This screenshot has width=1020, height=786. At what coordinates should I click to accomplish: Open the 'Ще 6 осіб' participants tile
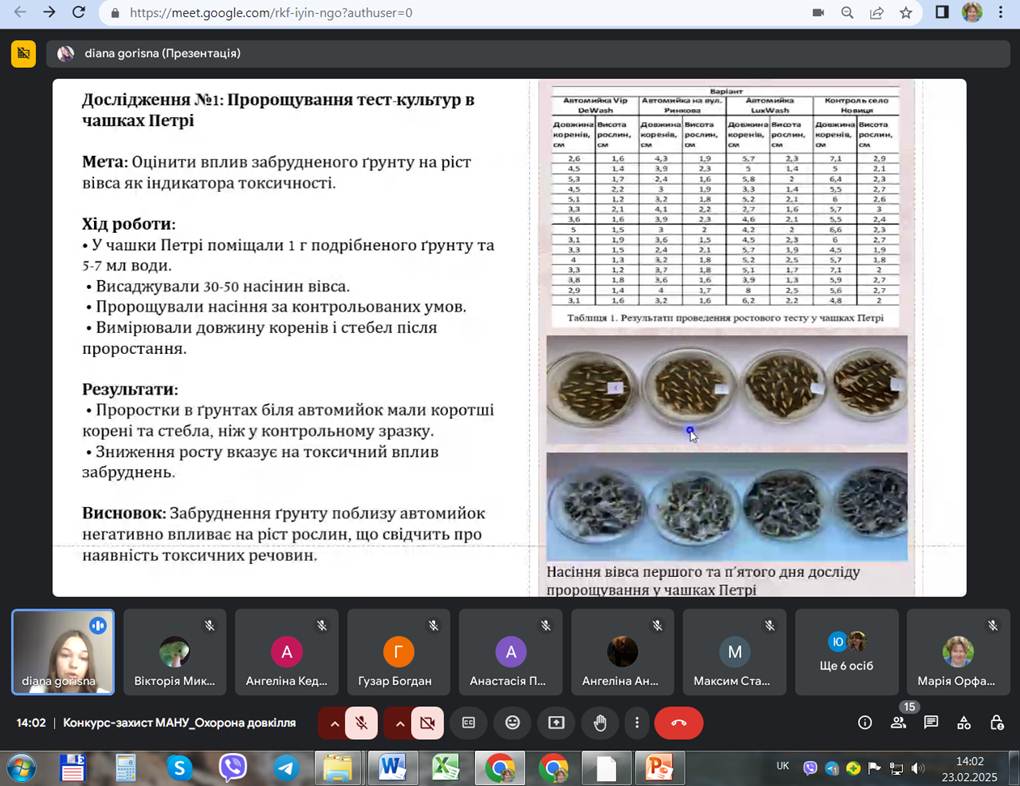pos(846,652)
